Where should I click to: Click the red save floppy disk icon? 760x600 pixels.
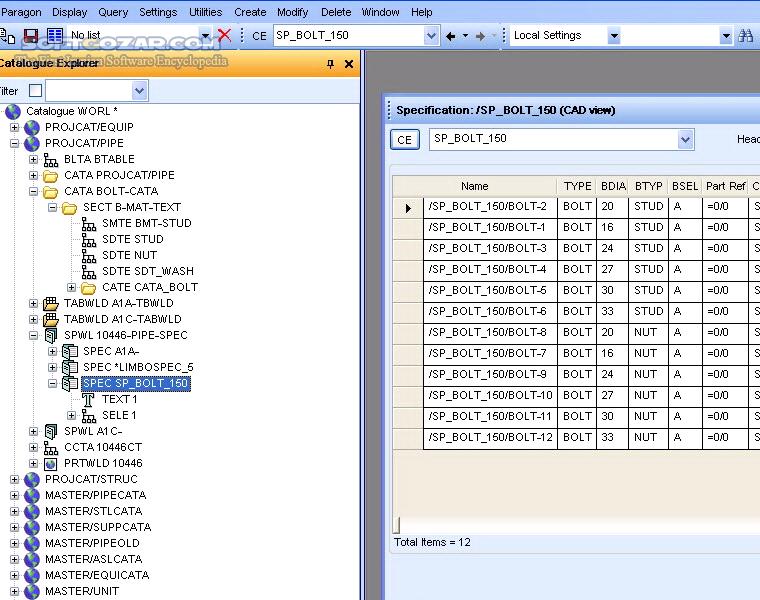tap(31, 35)
